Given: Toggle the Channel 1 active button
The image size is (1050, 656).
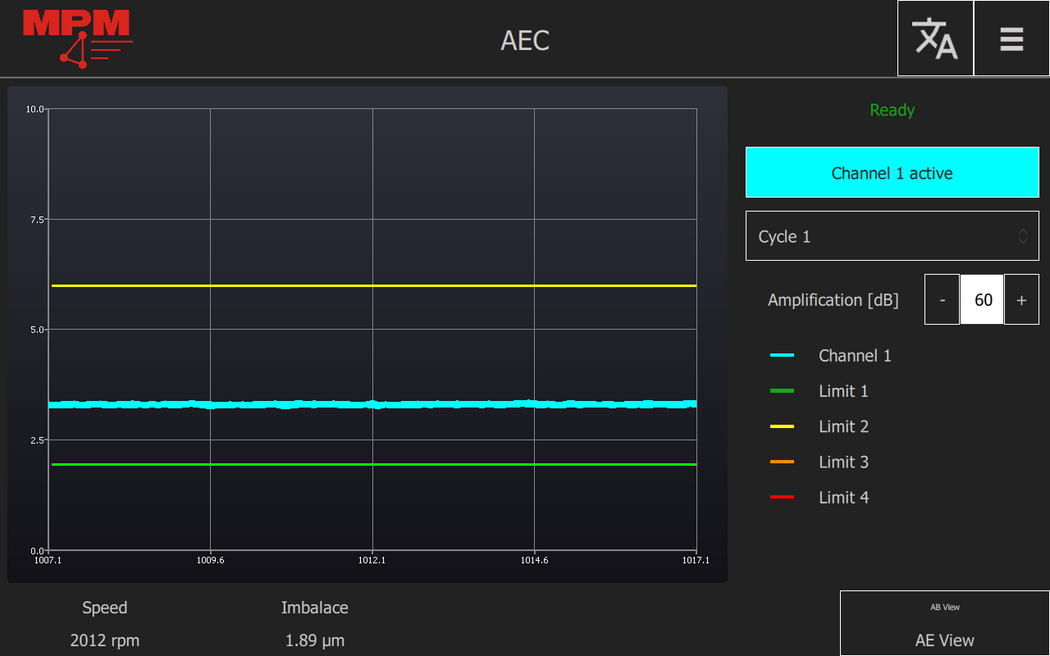Looking at the screenshot, I should click(892, 173).
